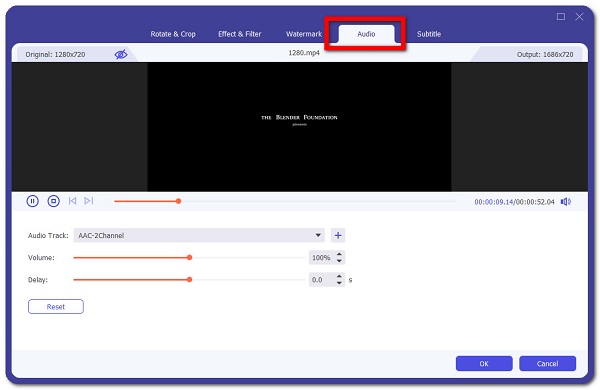Decrease Delay with down stepper arrow

pos(339,283)
